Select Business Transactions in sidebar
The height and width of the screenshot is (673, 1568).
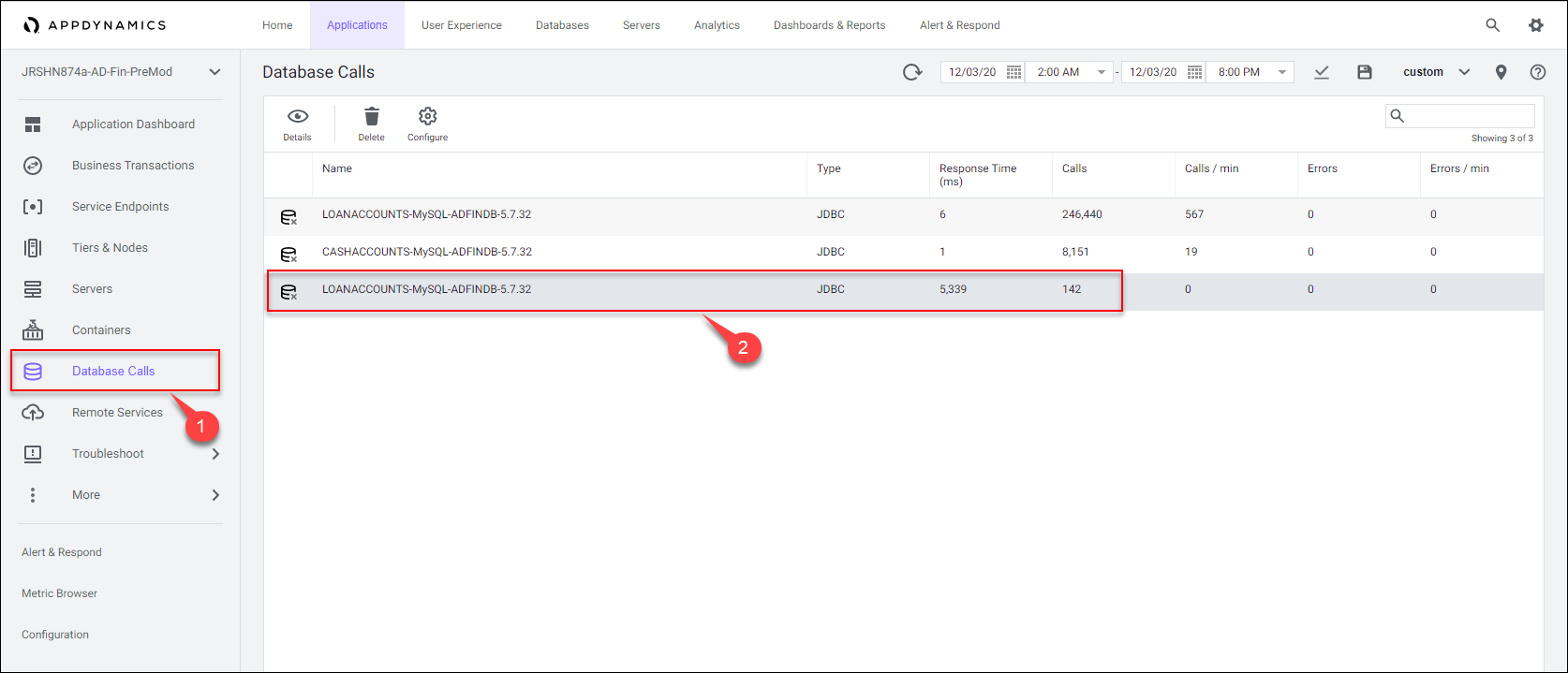pos(133,166)
